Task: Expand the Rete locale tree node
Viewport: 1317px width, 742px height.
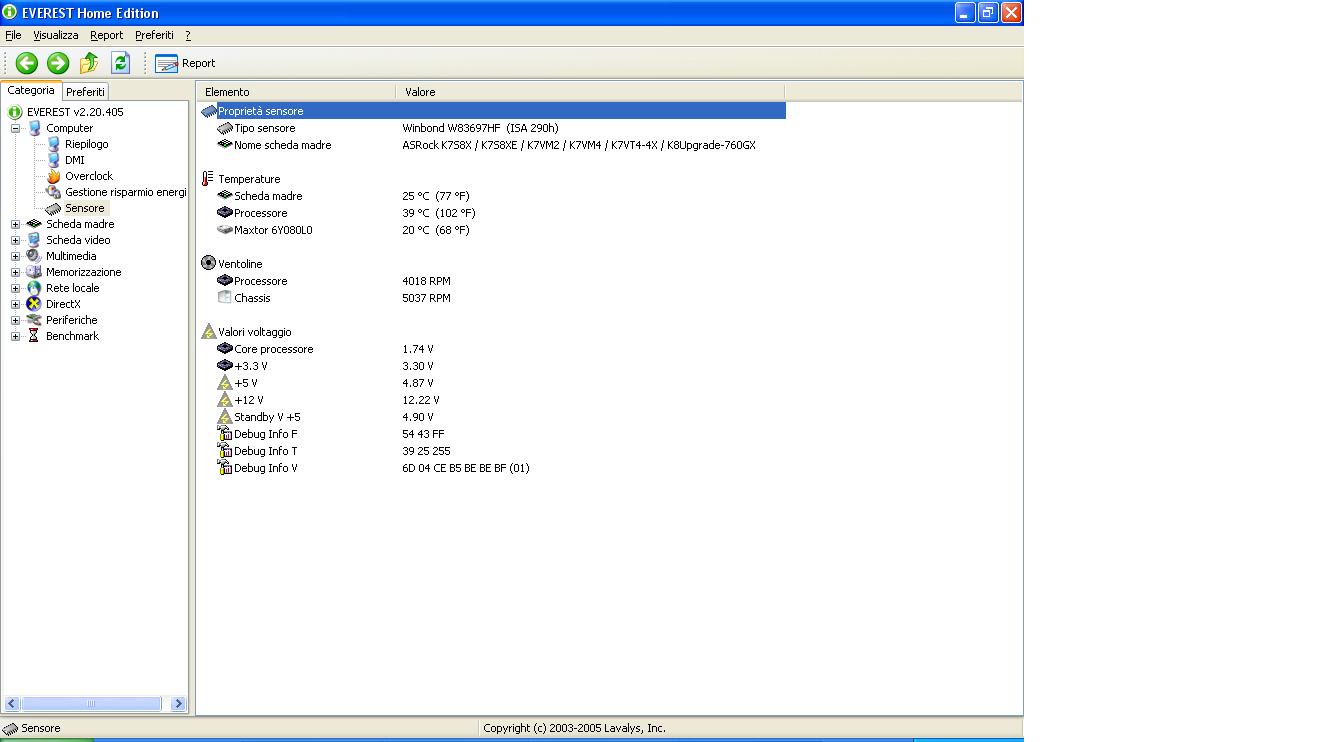Action: click(15, 288)
